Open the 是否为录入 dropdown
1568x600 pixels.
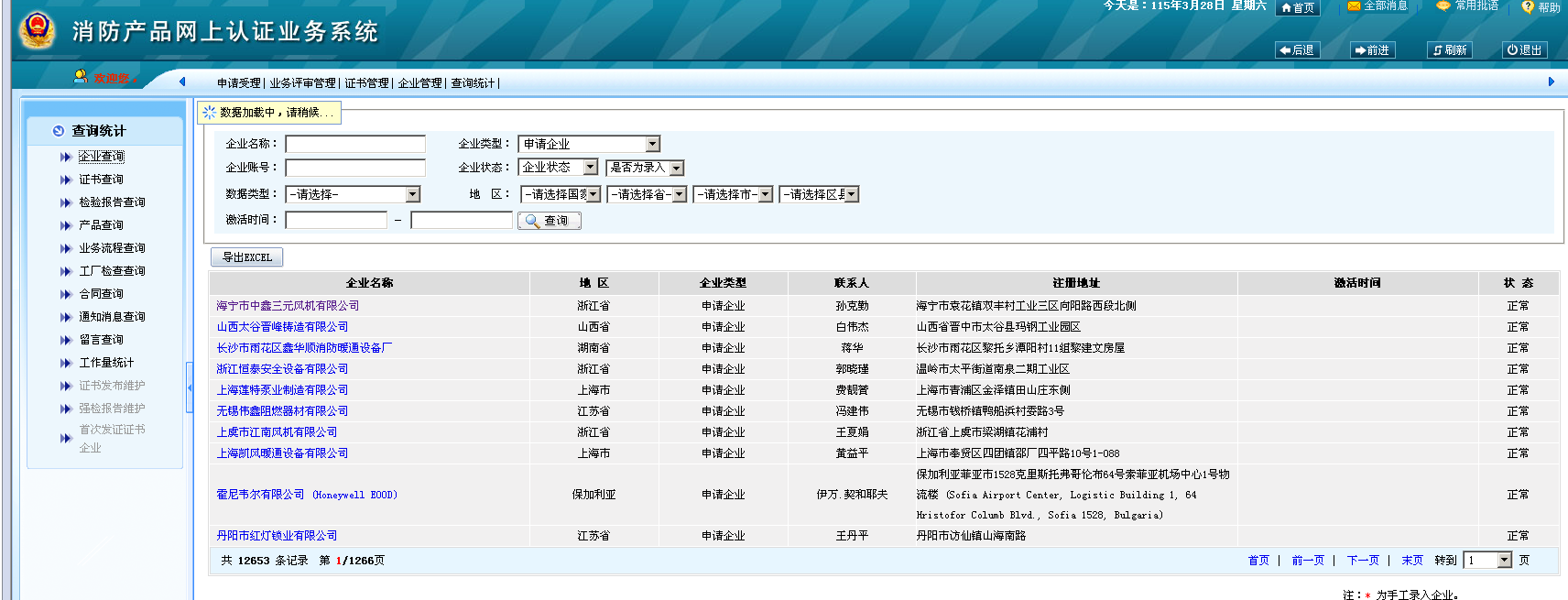click(x=645, y=168)
